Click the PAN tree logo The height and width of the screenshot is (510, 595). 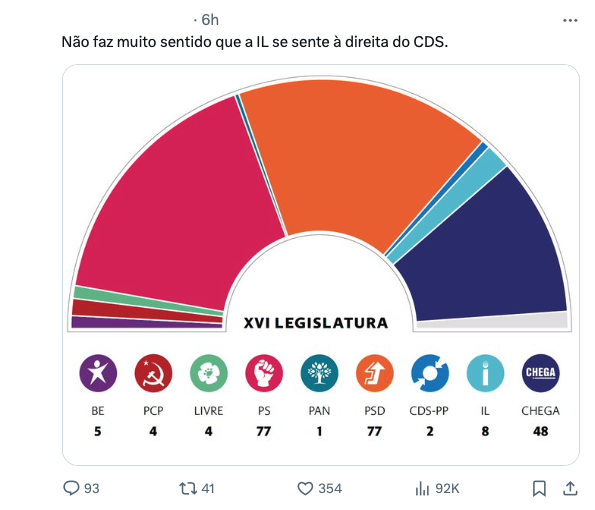(319, 373)
